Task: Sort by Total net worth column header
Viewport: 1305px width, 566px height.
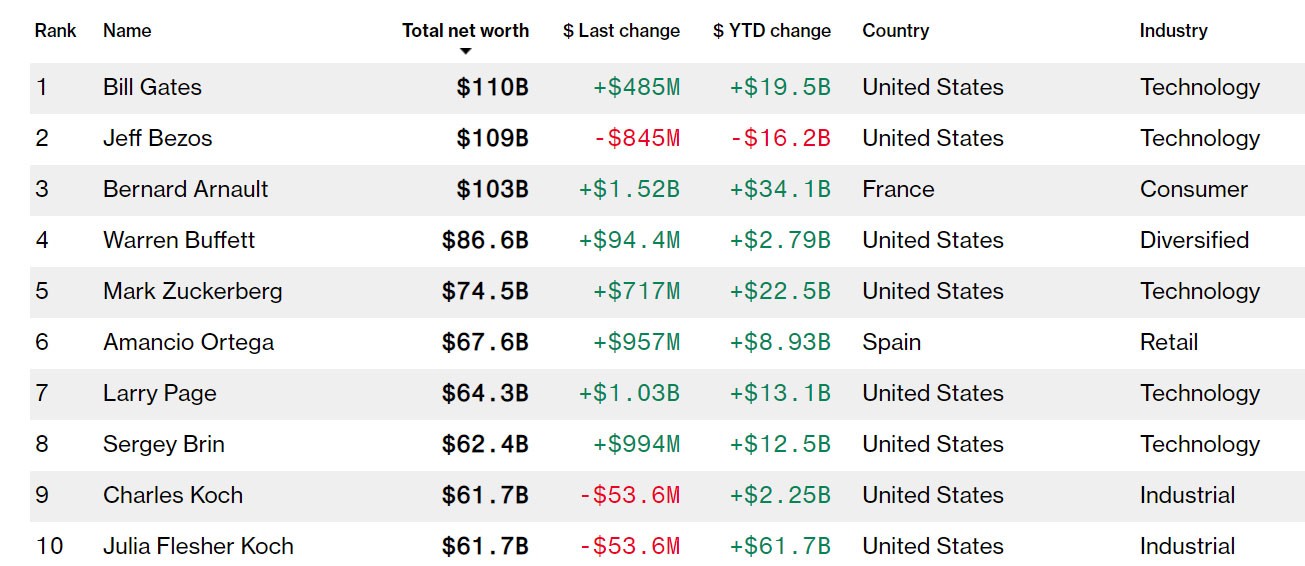Action: pos(465,31)
